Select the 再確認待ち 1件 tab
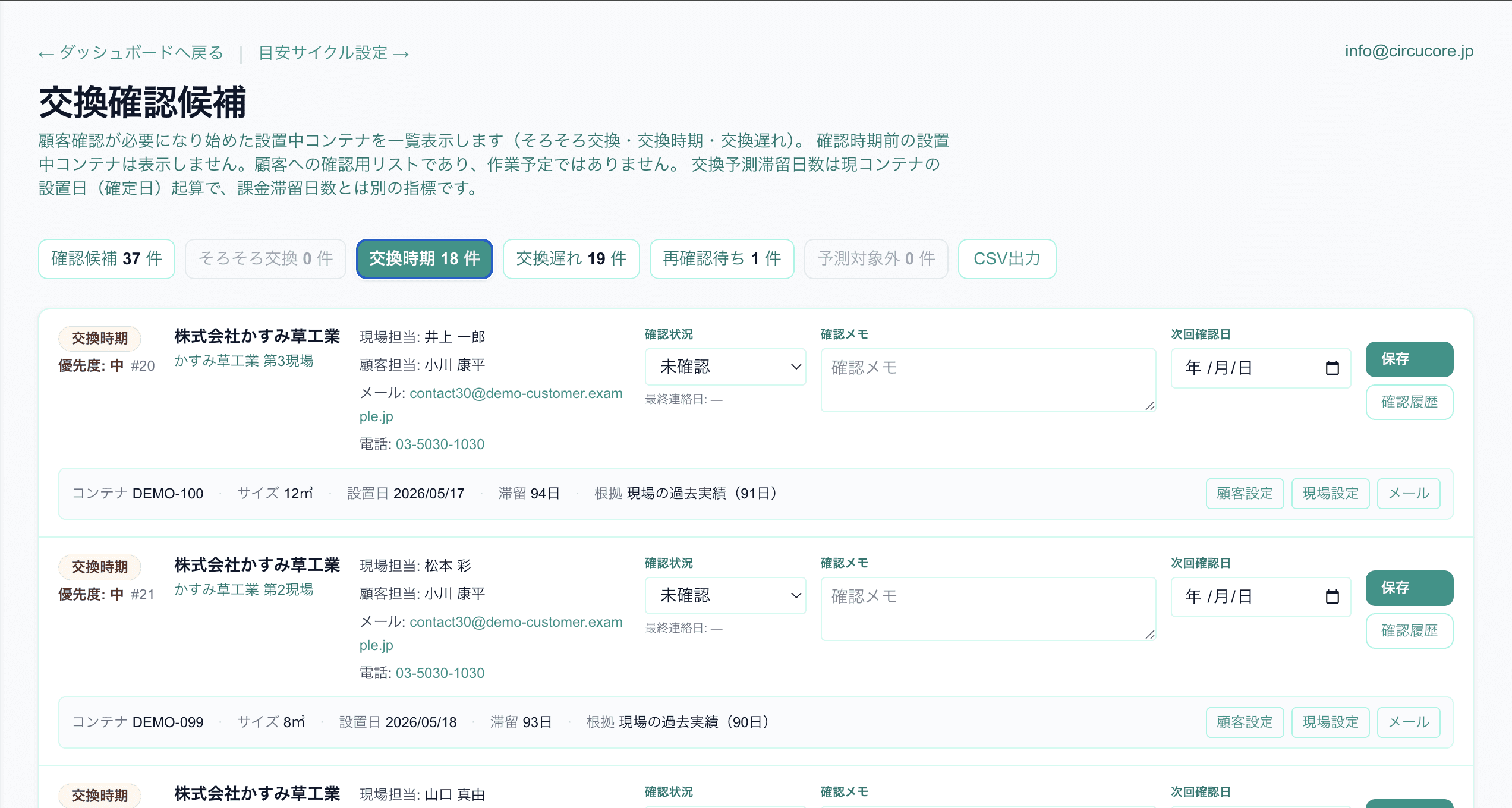This screenshot has height=808, width=1512. (722, 258)
